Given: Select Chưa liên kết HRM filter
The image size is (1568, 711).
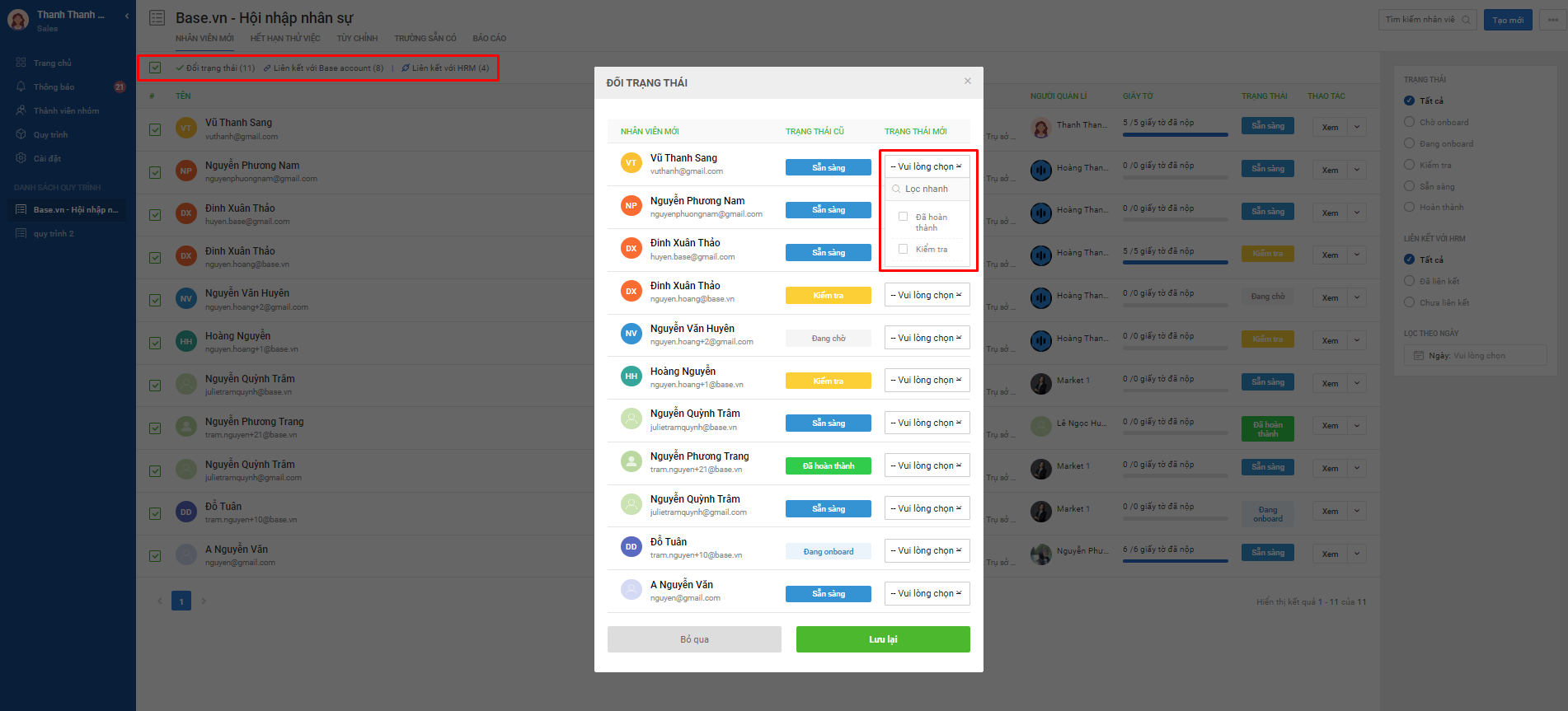Looking at the screenshot, I should coord(1409,302).
